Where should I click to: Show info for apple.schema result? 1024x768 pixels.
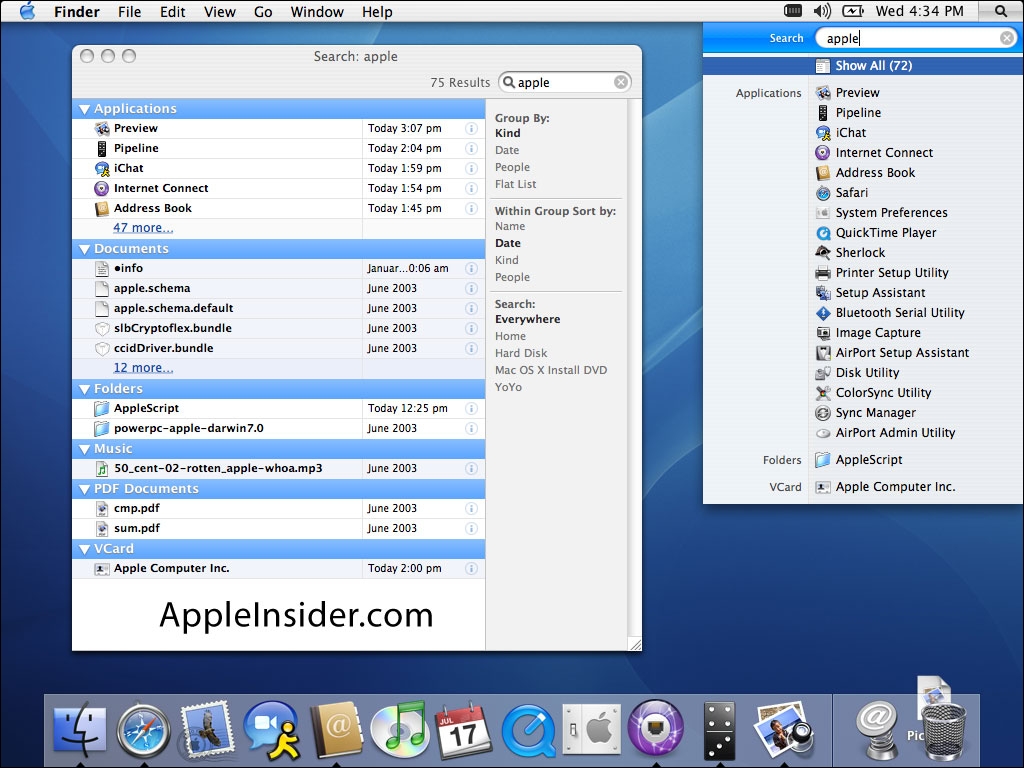click(x=471, y=289)
